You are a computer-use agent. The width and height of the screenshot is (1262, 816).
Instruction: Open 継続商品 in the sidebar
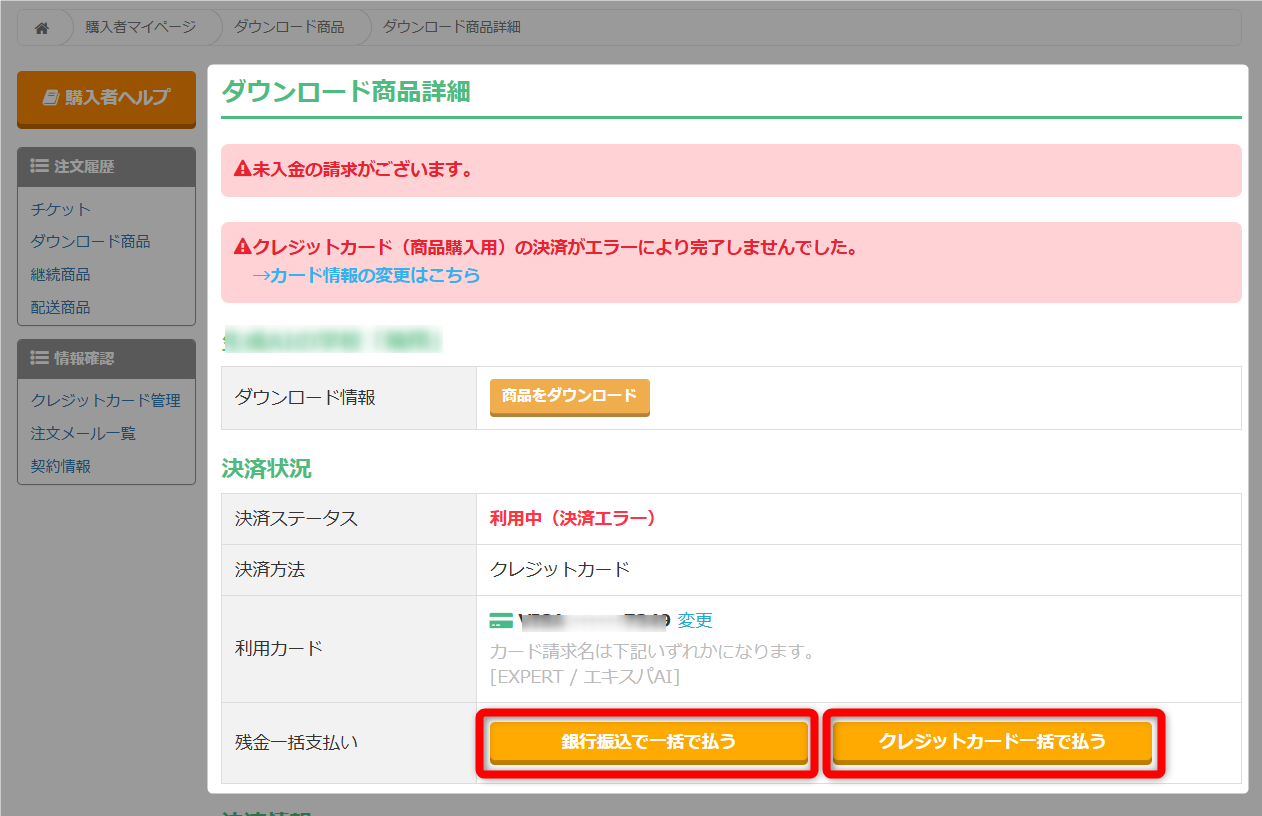61,275
